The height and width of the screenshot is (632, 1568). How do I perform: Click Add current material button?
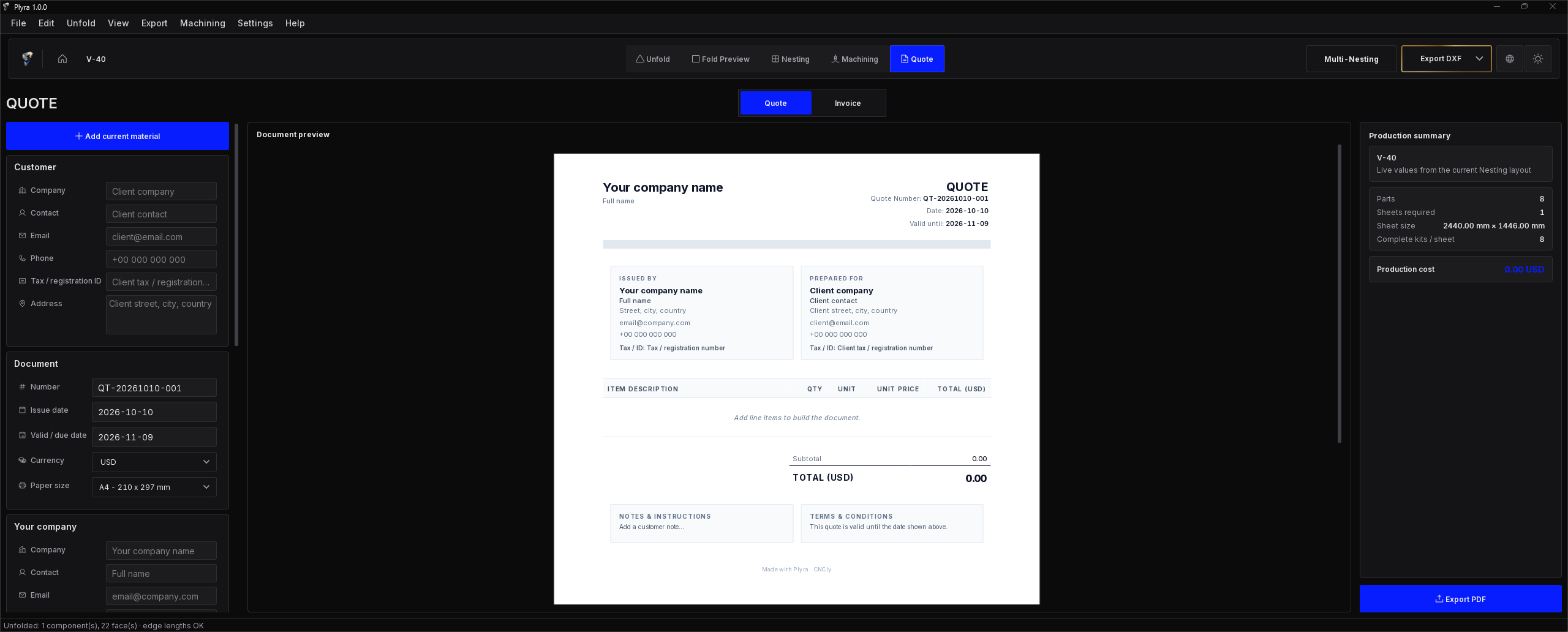tap(118, 136)
